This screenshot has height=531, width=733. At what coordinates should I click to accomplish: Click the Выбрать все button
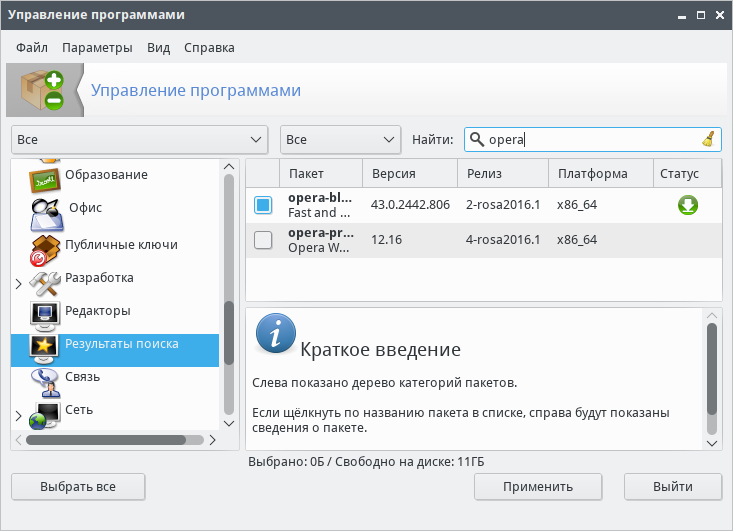click(x=78, y=487)
